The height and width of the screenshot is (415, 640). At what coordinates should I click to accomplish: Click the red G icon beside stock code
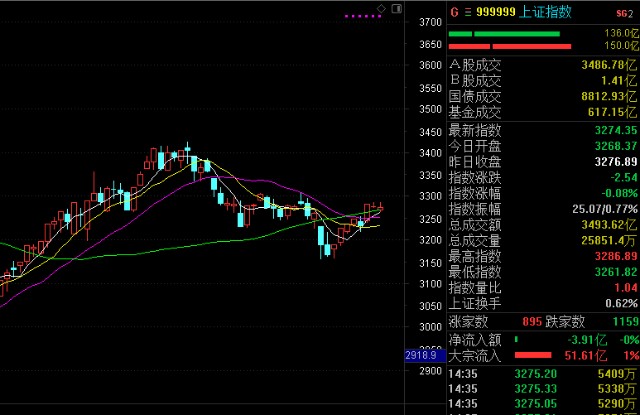[x=455, y=12]
